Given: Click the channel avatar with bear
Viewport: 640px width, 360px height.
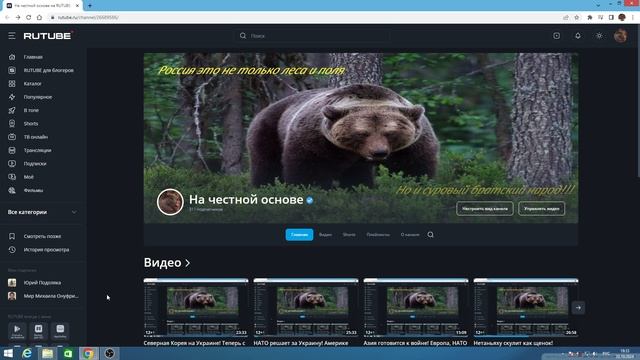Looking at the screenshot, I should coord(170,202).
